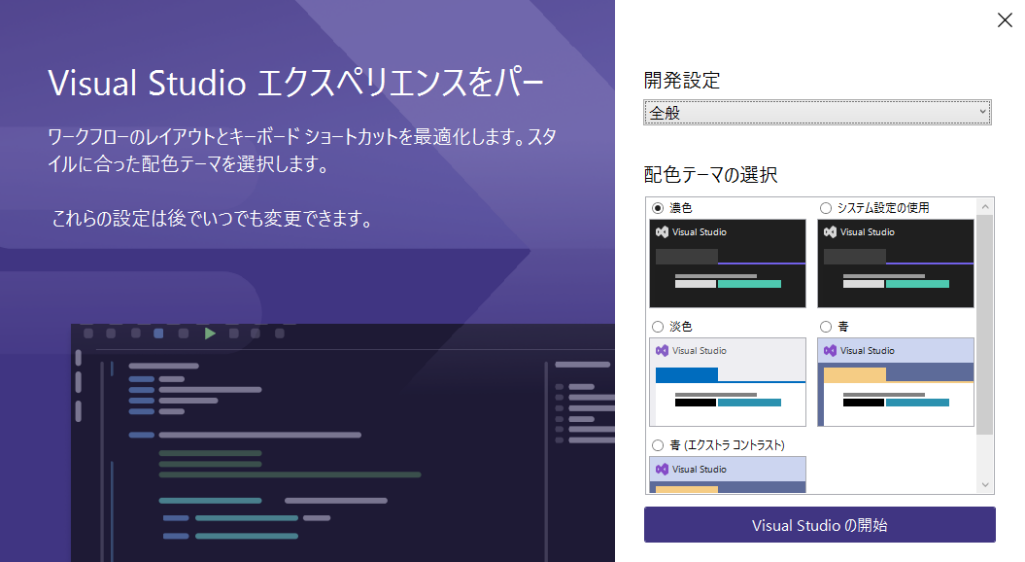The height and width of the screenshot is (562, 1025).
Task: Click the extra contrast blue theme preview
Action: 728,474
